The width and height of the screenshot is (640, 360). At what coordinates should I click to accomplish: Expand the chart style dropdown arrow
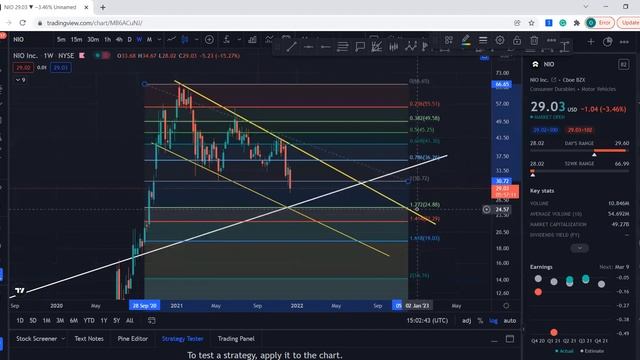click(196, 40)
